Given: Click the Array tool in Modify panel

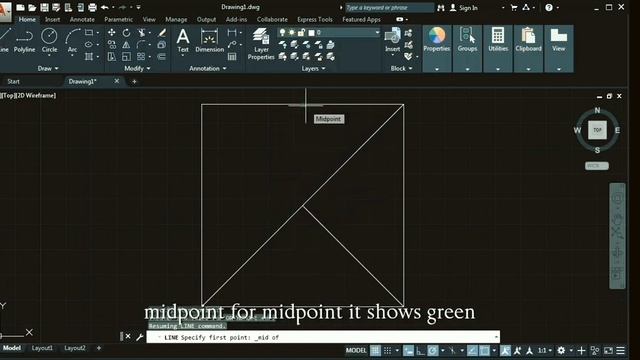Looking at the screenshot, I should 141,56.
